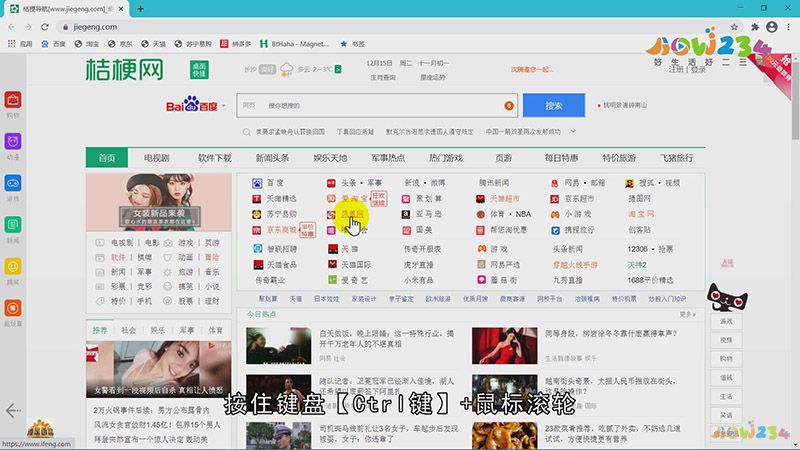Open the apps grid in the bookmarks bar
This screenshot has height=450, width=800.
pyautogui.click(x=11, y=44)
